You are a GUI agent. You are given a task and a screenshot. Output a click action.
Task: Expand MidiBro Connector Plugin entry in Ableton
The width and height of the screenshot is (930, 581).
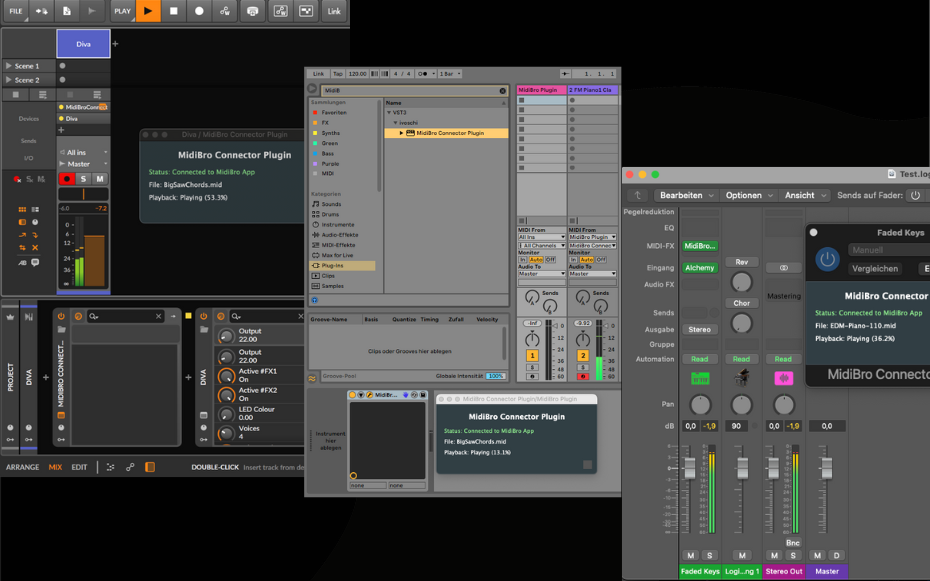401,133
